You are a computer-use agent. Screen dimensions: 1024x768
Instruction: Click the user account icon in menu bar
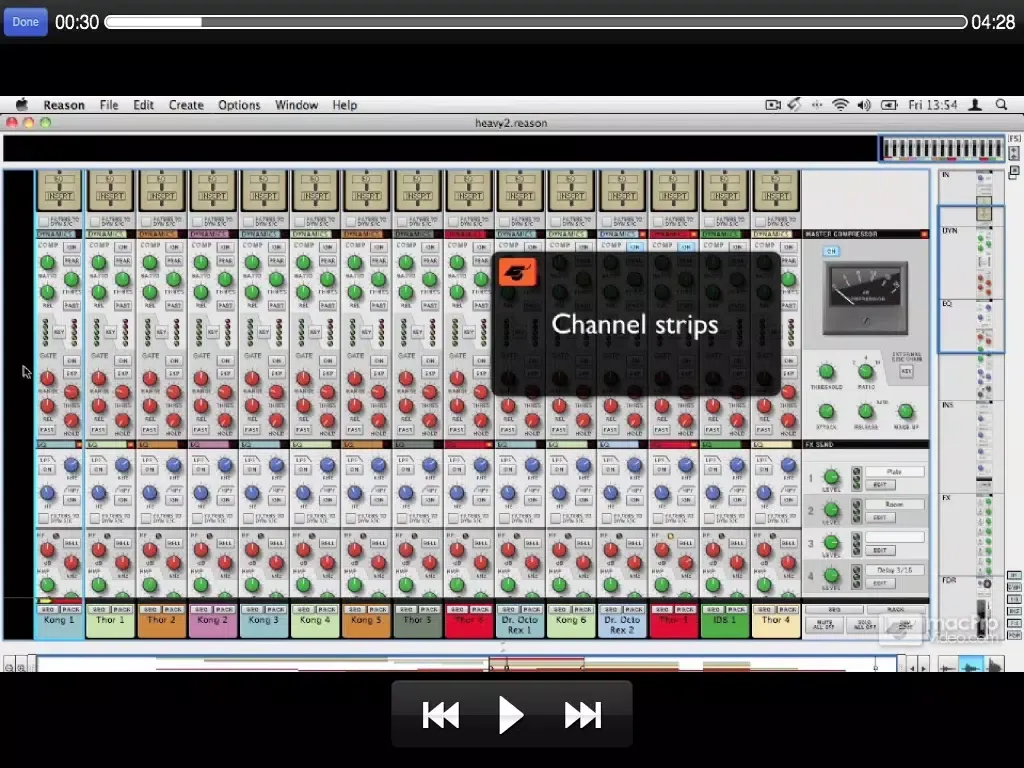point(975,104)
